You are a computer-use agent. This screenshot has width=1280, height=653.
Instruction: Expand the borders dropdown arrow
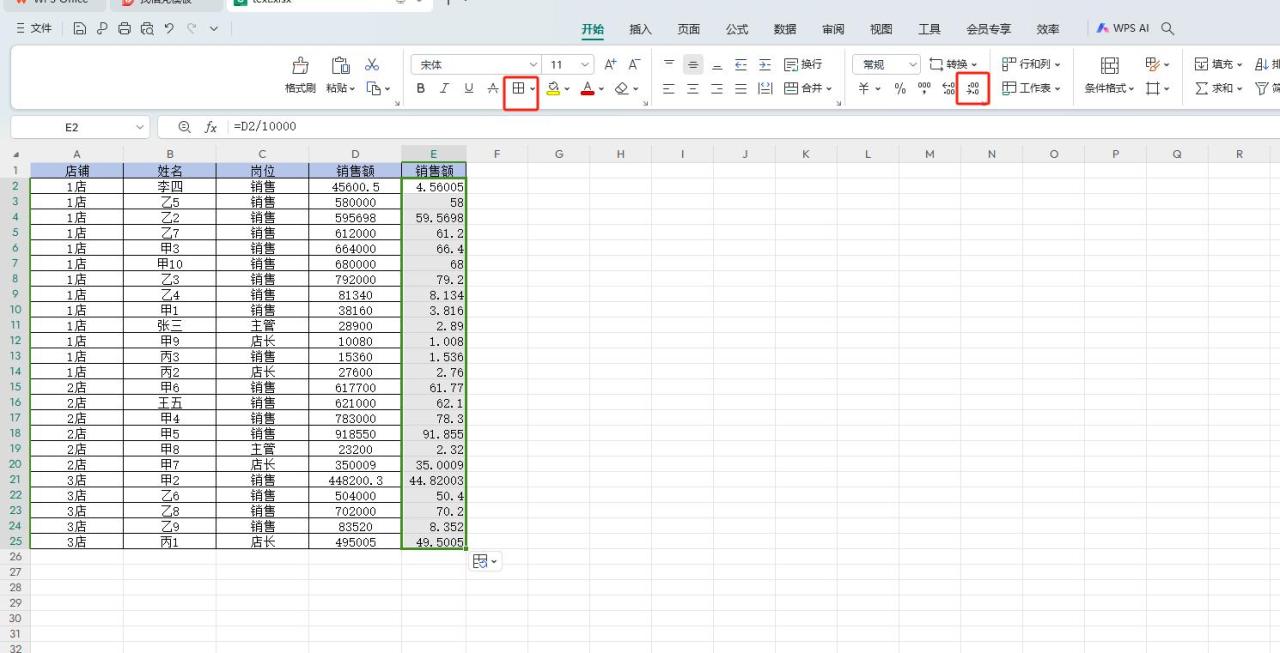533,88
